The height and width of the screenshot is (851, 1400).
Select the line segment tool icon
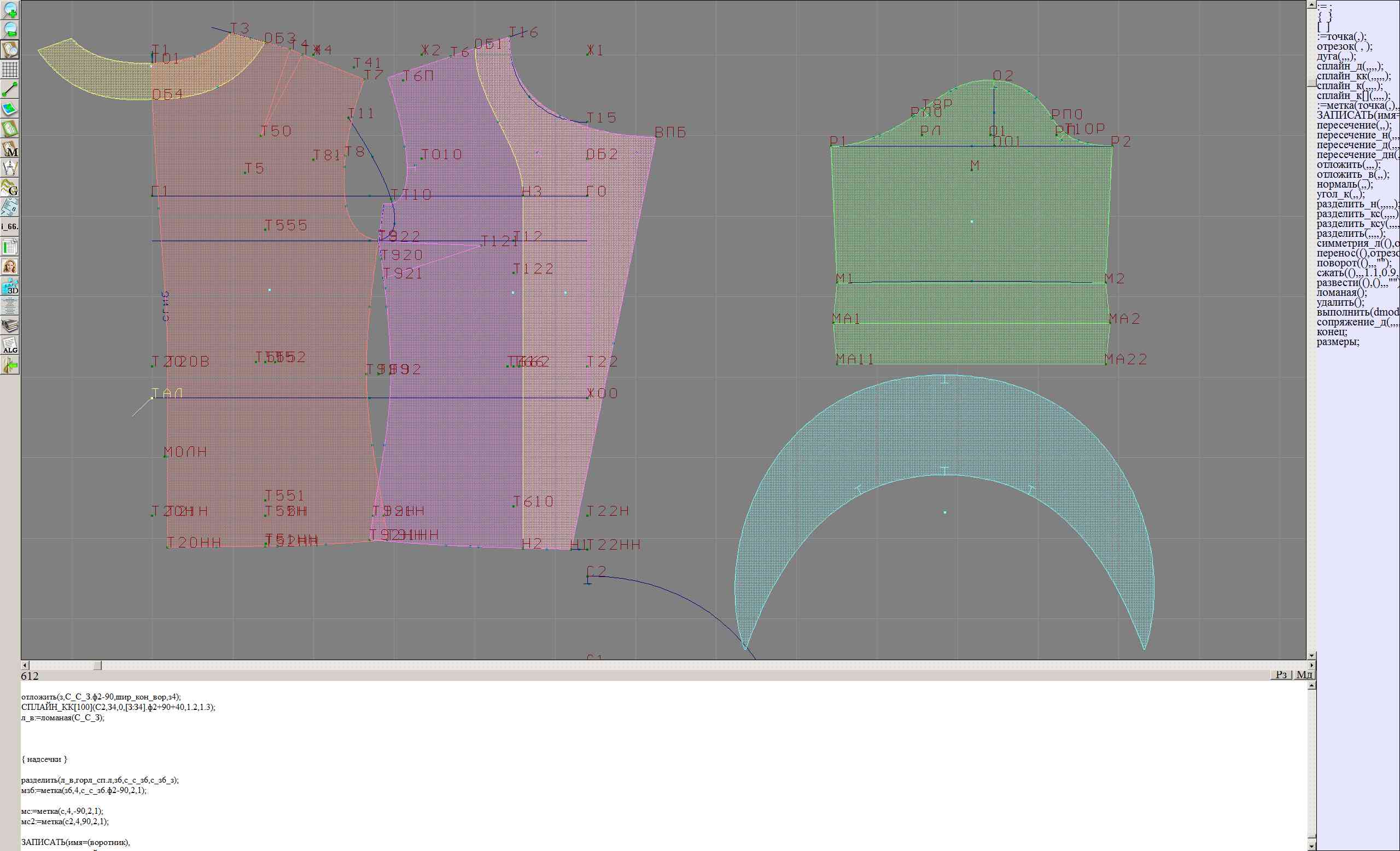(x=10, y=89)
